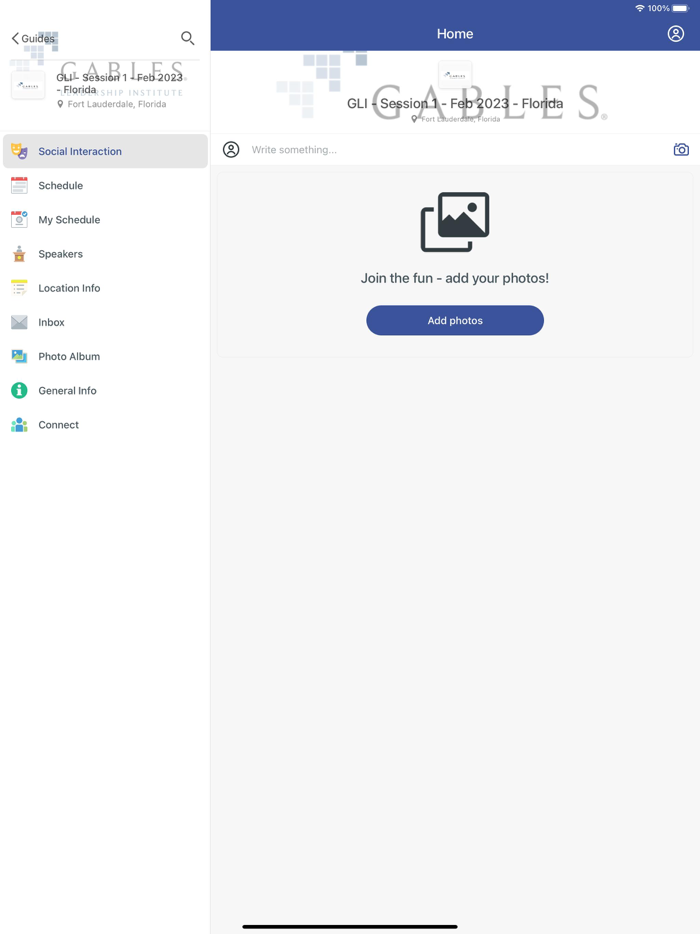This screenshot has height=934, width=700.
Task: Click the Home title in header
Action: pos(455,34)
